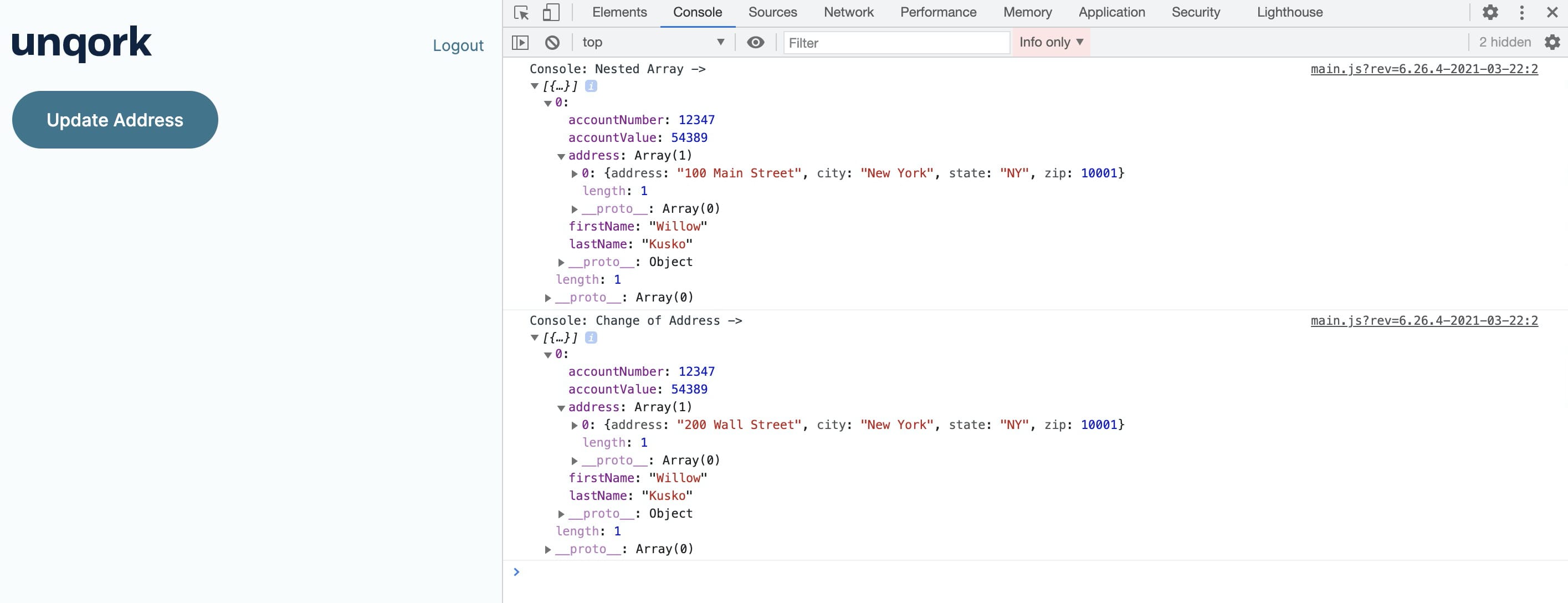The height and width of the screenshot is (603, 1568).
Task: Click accountValue: 54389 in Nested Array log
Action: tap(637, 137)
